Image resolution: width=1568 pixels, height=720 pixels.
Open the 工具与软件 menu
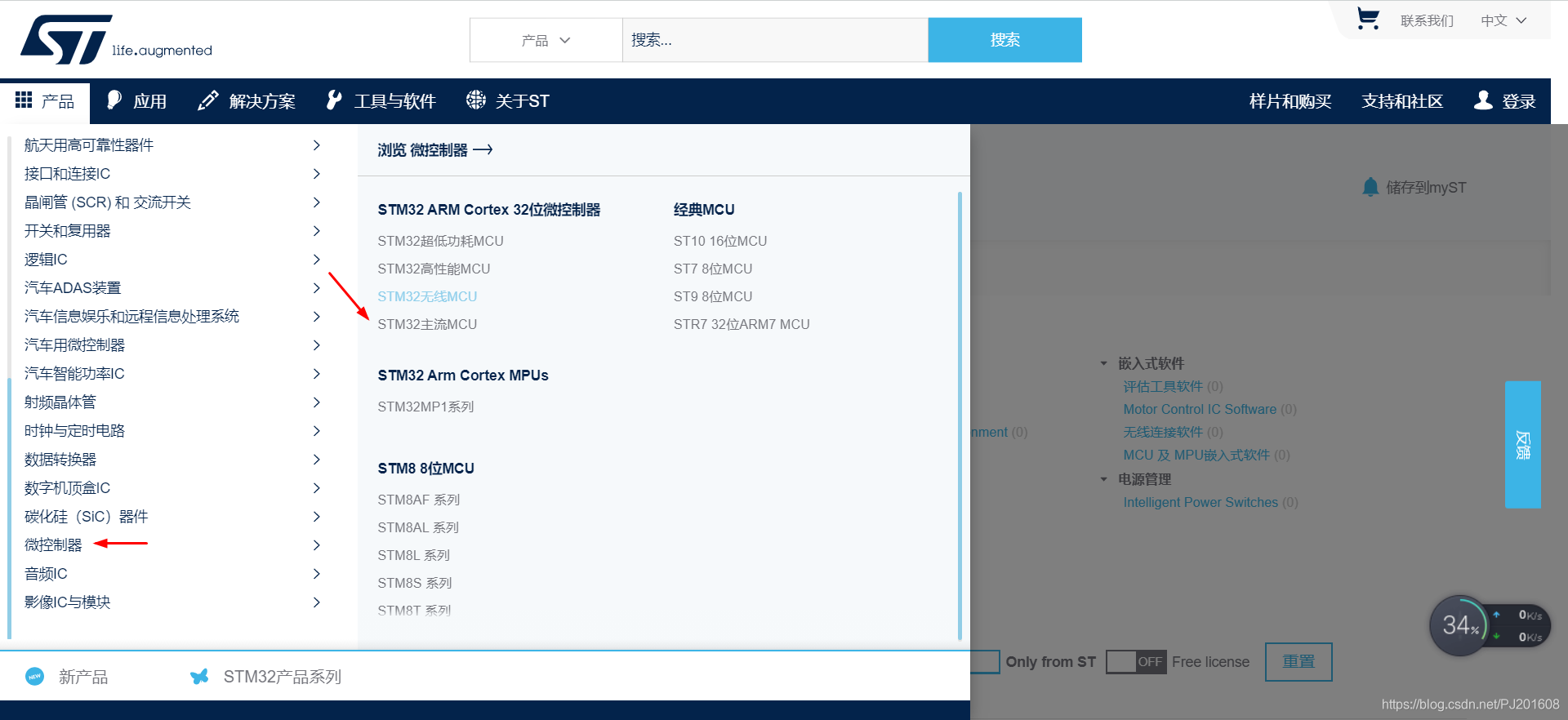pyautogui.click(x=381, y=100)
